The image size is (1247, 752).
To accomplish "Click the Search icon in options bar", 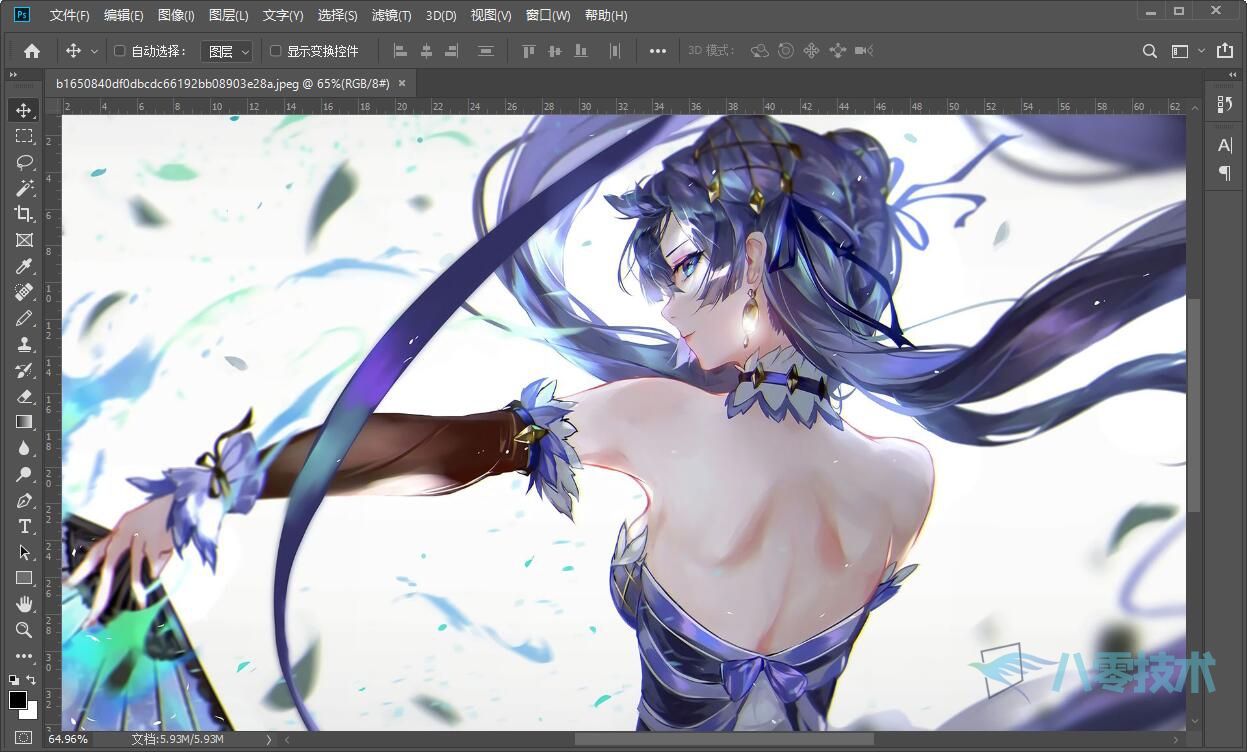I will pyautogui.click(x=1150, y=51).
